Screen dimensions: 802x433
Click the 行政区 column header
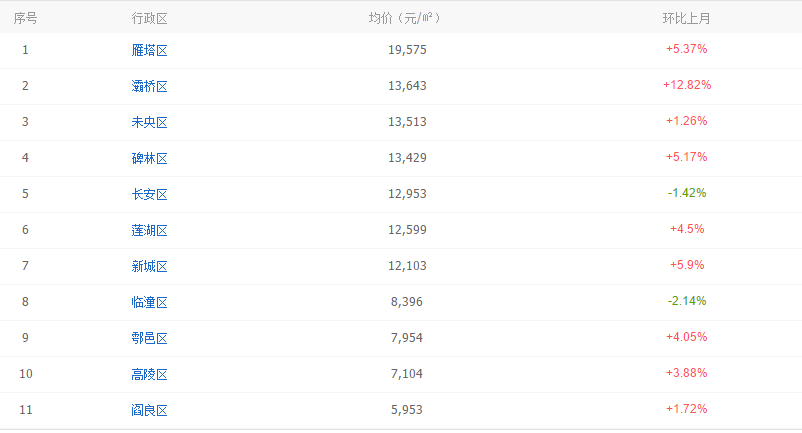click(x=149, y=18)
